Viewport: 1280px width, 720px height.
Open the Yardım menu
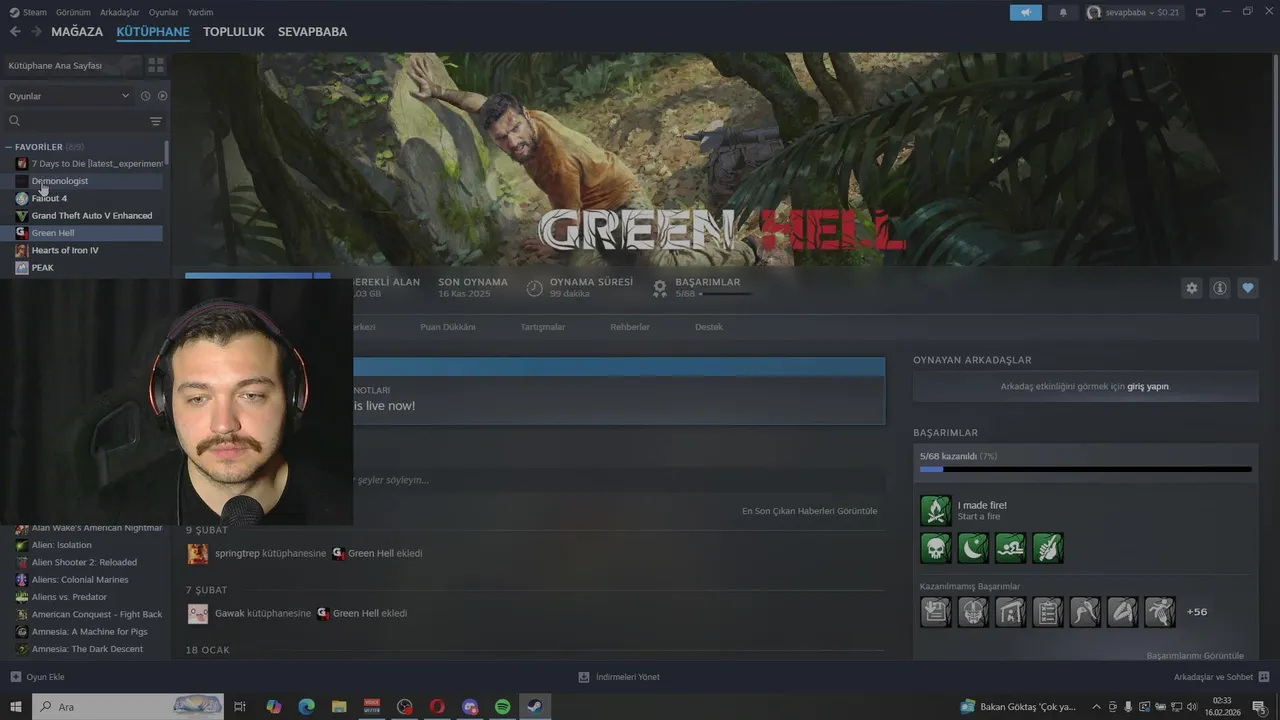[200, 12]
